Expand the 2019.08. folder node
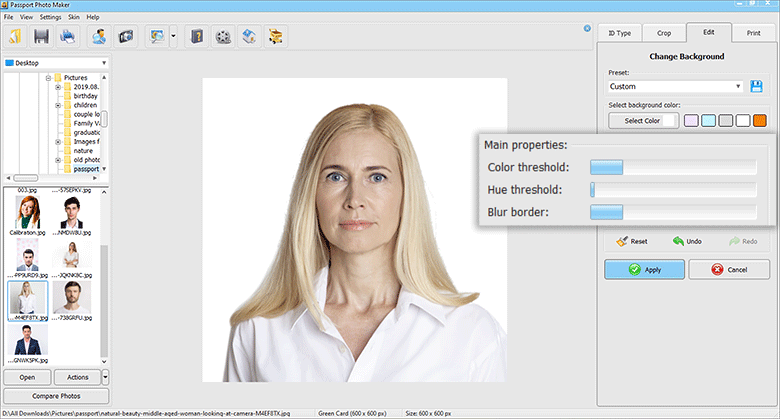780x419 pixels. [58, 87]
